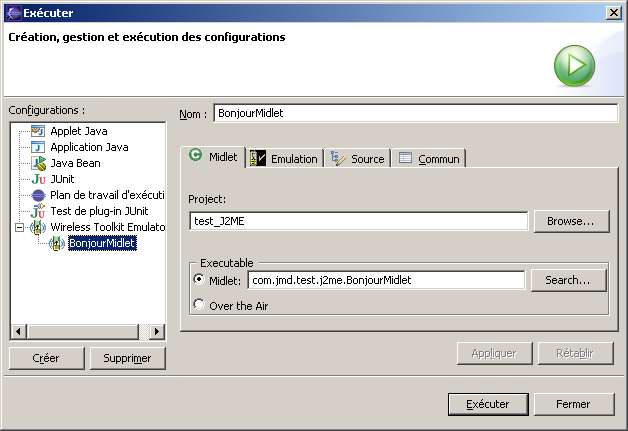This screenshot has height=431, width=628.
Task: Click the Application Java icon in tree
Action: pos(38,147)
